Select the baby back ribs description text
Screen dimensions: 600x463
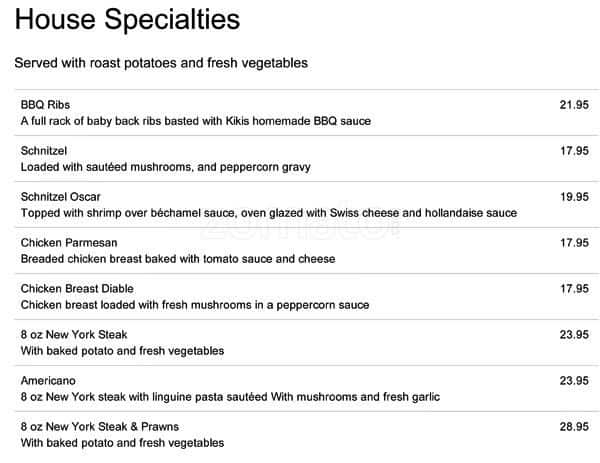195,121
